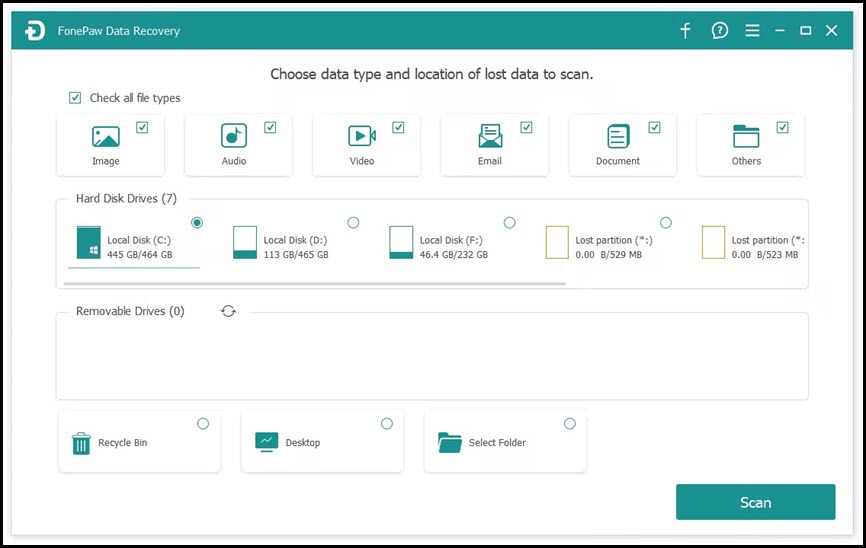Click the 'Local Disk (F:)' label
The height and width of the screenshot is (548, 866).
(x=451, y=240)
